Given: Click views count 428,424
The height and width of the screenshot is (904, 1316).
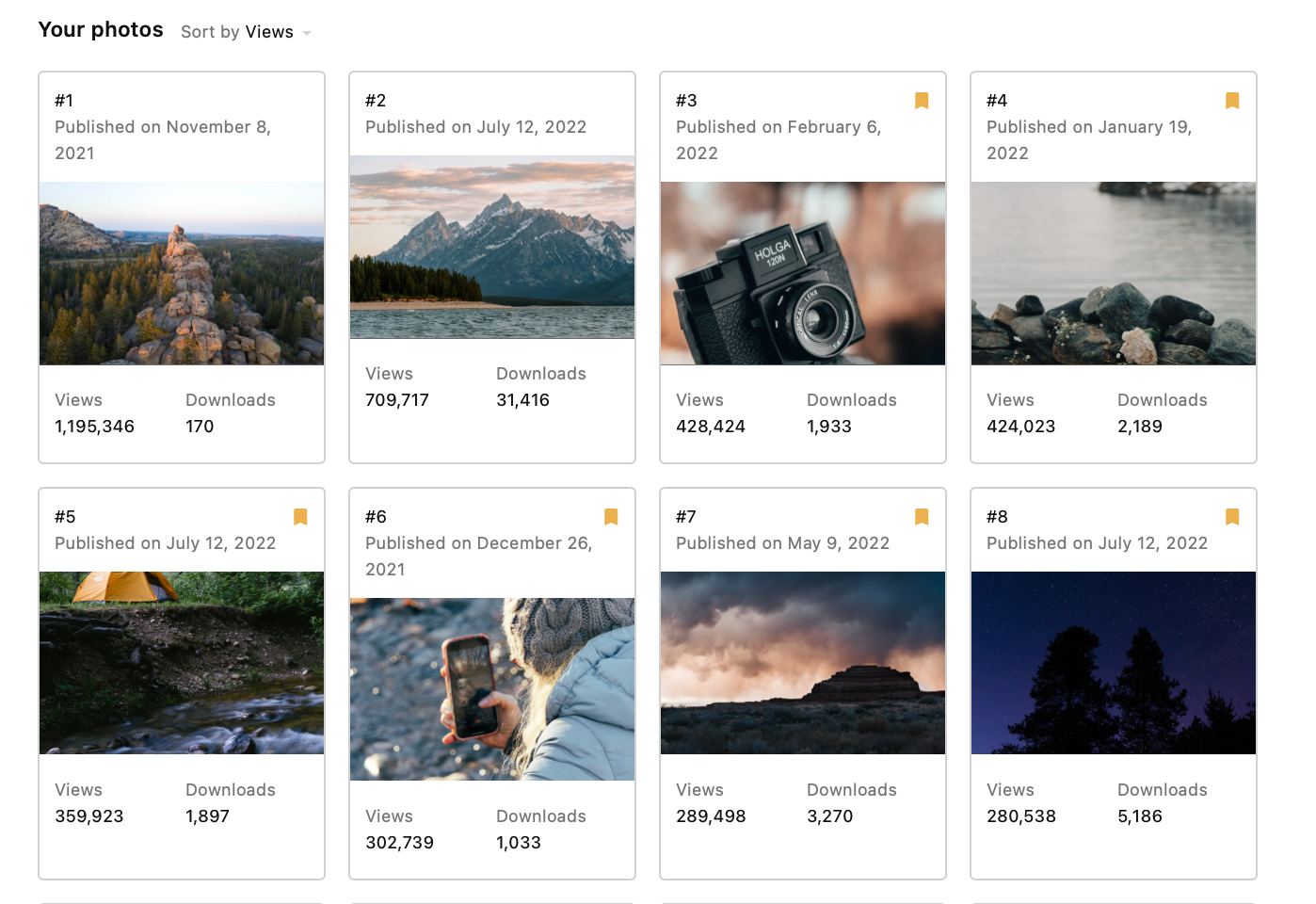Looking at the screenshot, I should (x=711, y=427).
